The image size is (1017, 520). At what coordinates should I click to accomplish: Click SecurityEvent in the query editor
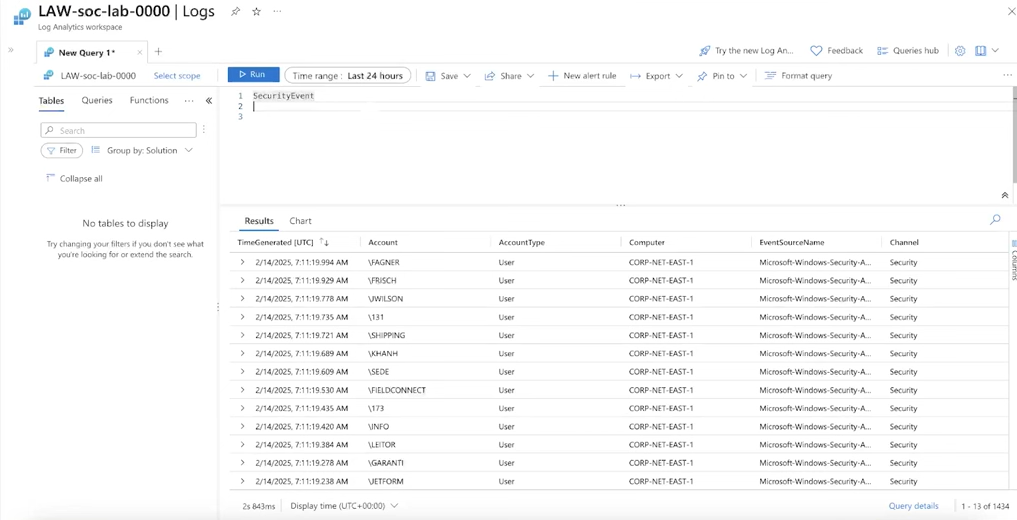(283, 96)
